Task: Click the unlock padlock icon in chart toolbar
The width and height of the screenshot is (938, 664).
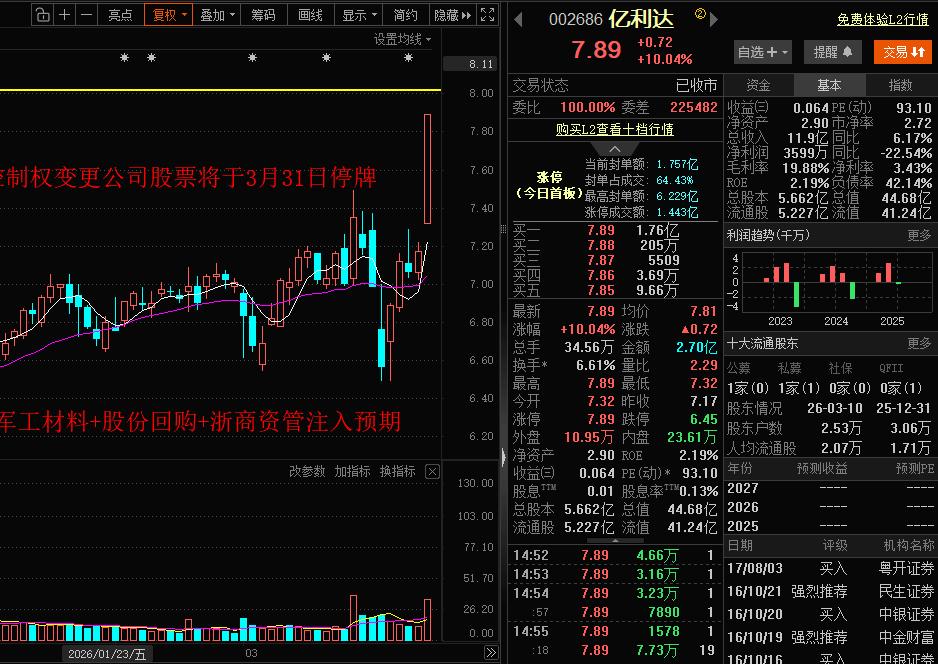Action: [x=42, y=15]
